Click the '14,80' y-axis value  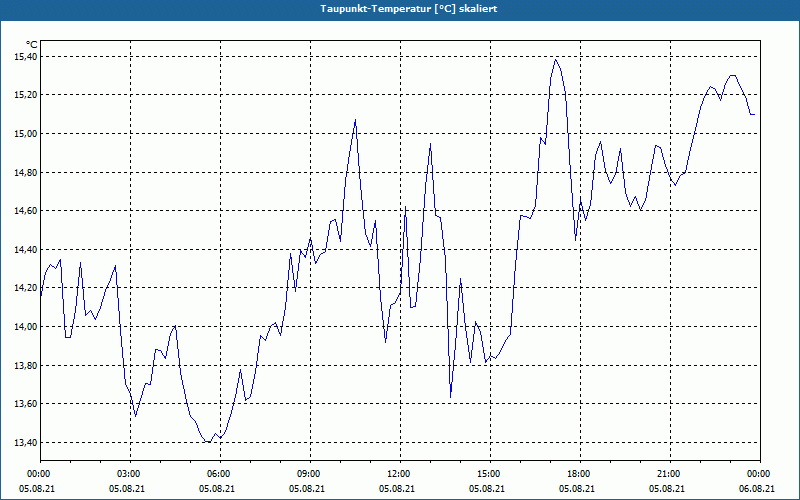(24, 172)
